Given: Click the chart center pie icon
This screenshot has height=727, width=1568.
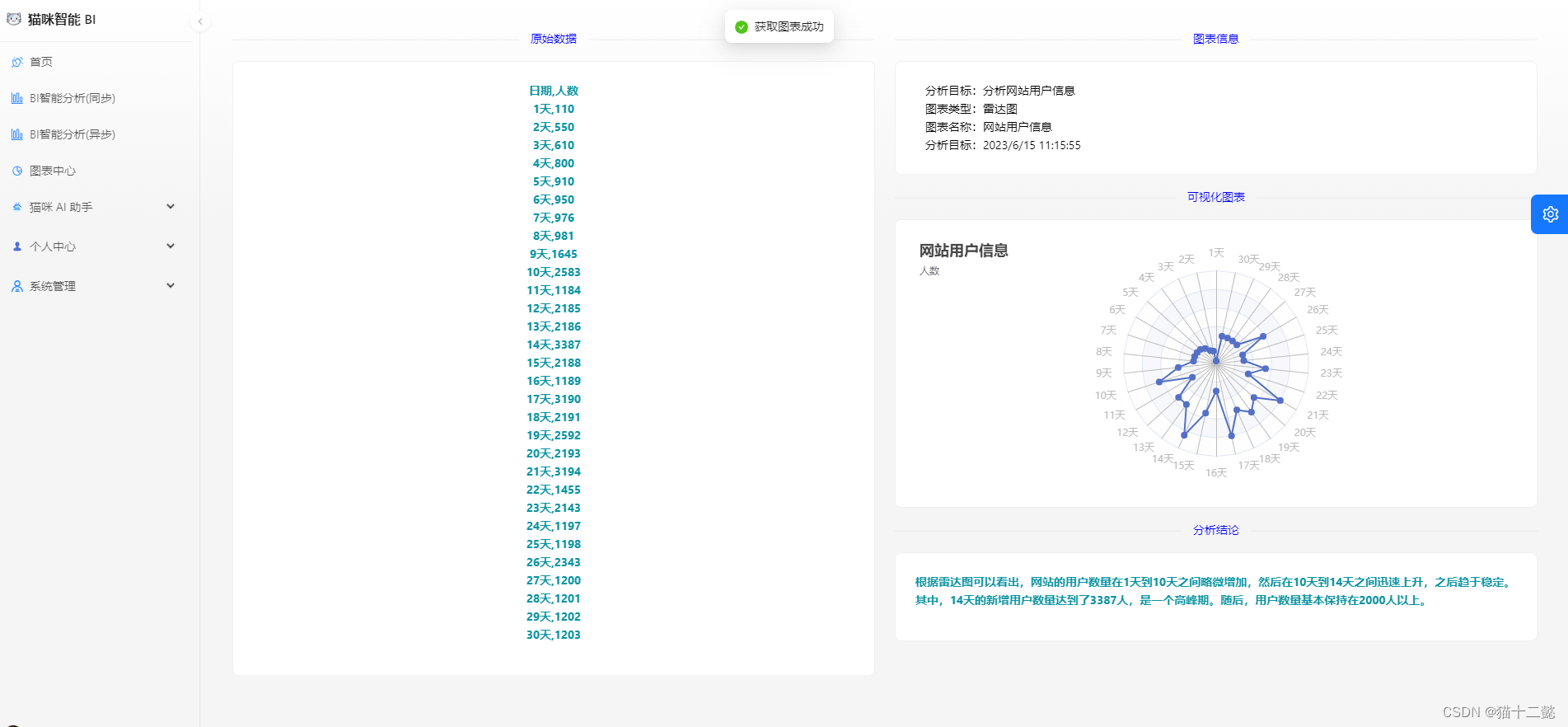Looking at the screenshot, I should (17, 171).
